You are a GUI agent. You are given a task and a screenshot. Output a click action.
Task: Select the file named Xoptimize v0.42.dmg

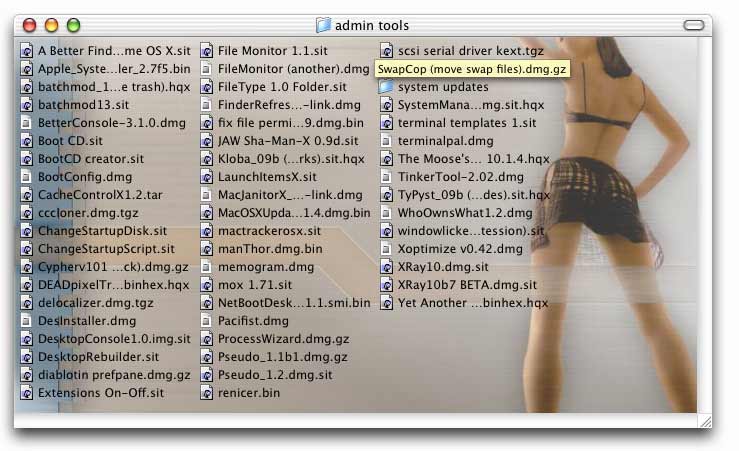[460, 249]
